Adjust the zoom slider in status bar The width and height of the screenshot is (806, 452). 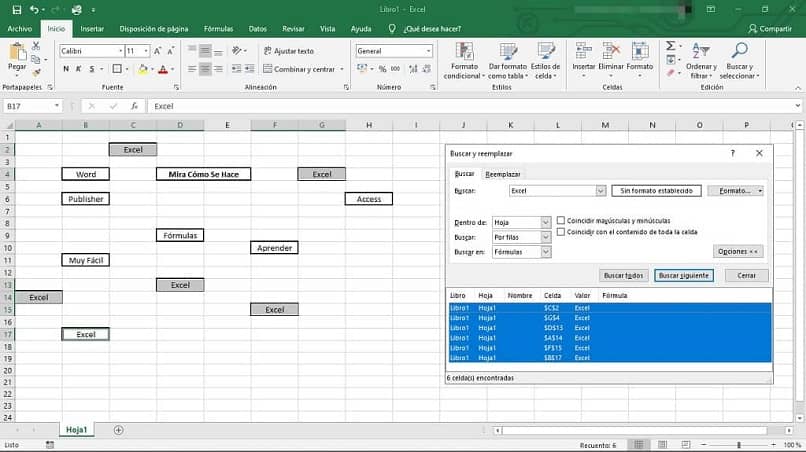click(x=739, y=445)
